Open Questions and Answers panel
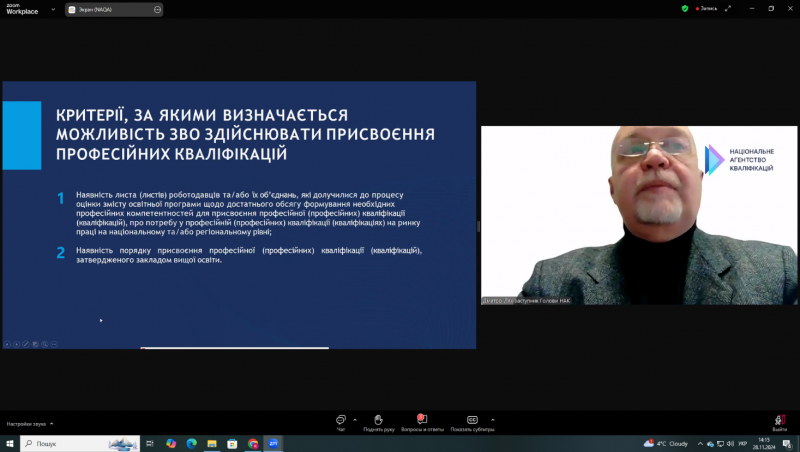800x452 pixels. pyautogui.click(x=421, y=421)
